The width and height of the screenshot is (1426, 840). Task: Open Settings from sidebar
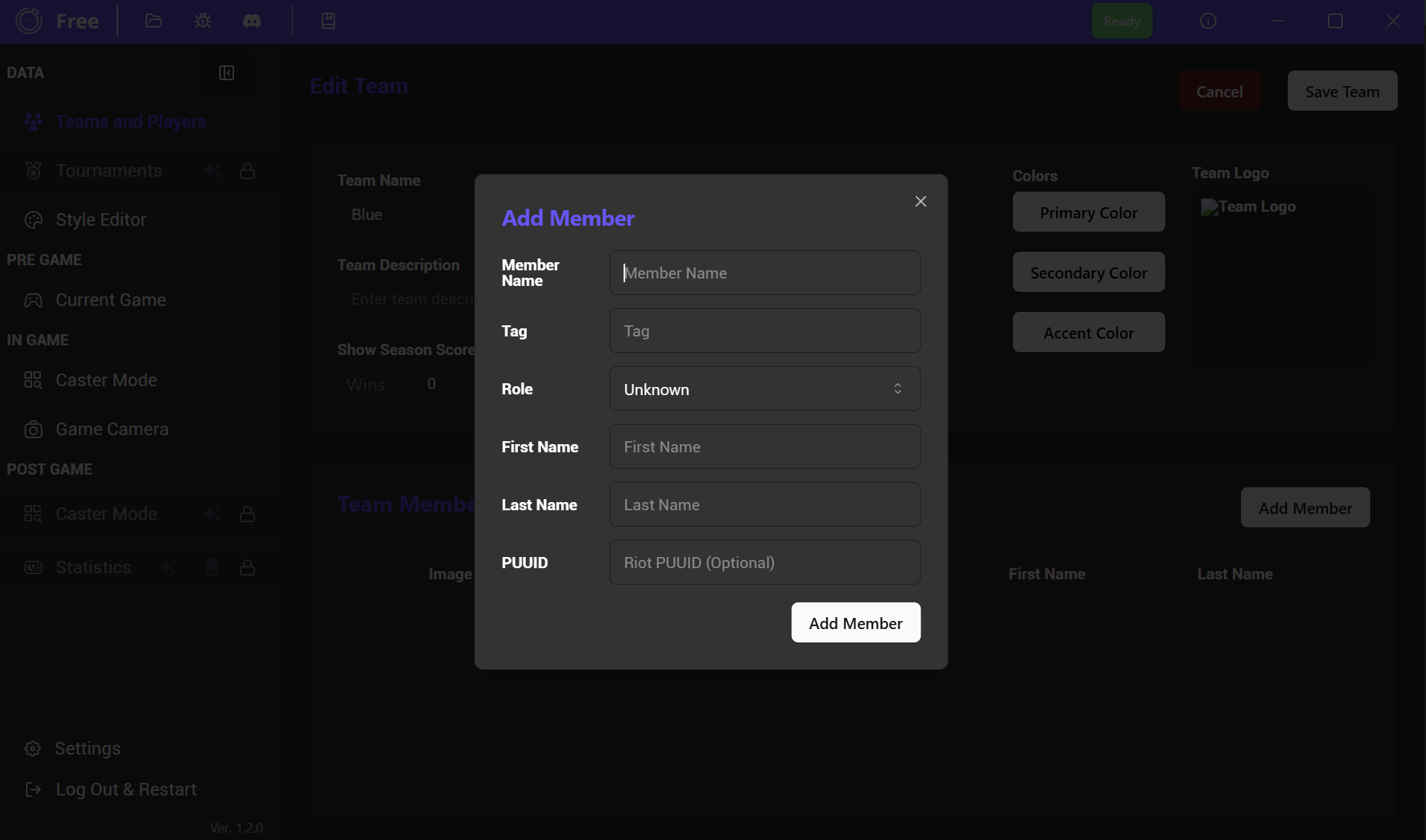88,749
